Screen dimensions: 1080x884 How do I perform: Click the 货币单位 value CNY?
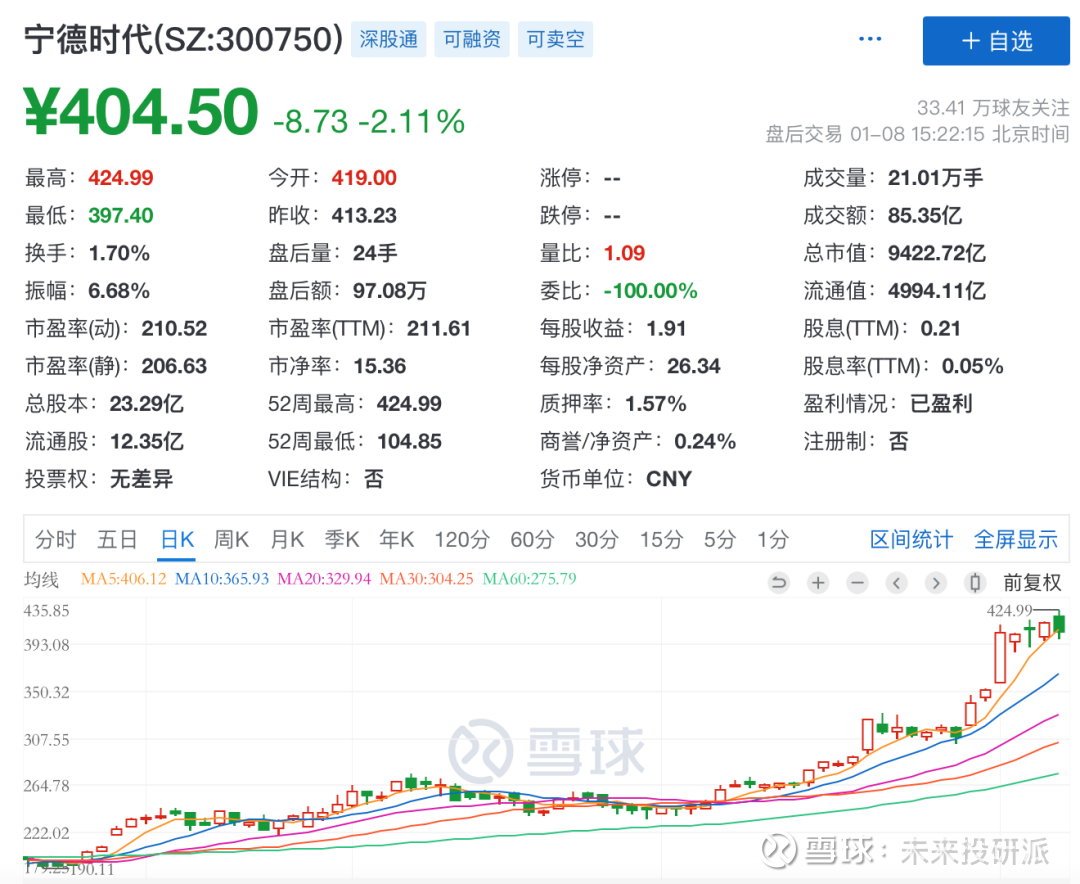coord(669,478)
